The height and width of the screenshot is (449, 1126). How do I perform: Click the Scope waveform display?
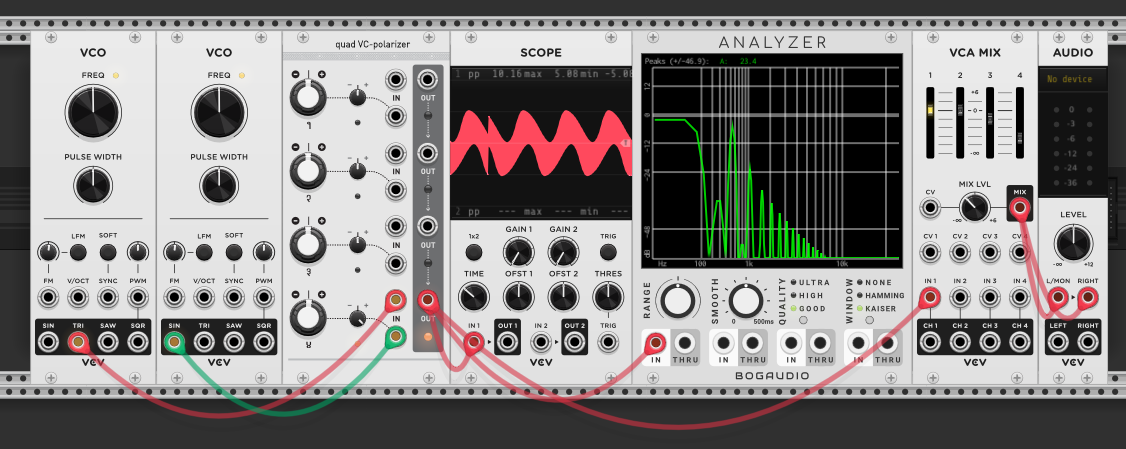point(541,142)
